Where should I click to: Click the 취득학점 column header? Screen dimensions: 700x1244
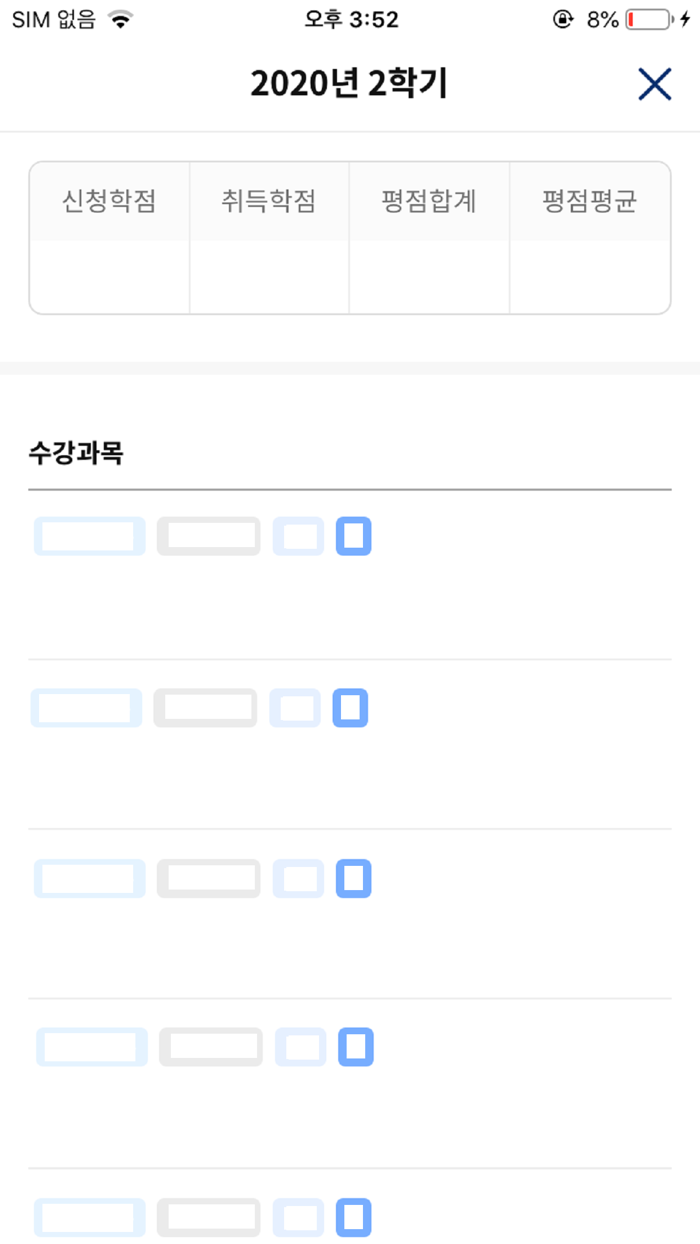tap(268, 201)
